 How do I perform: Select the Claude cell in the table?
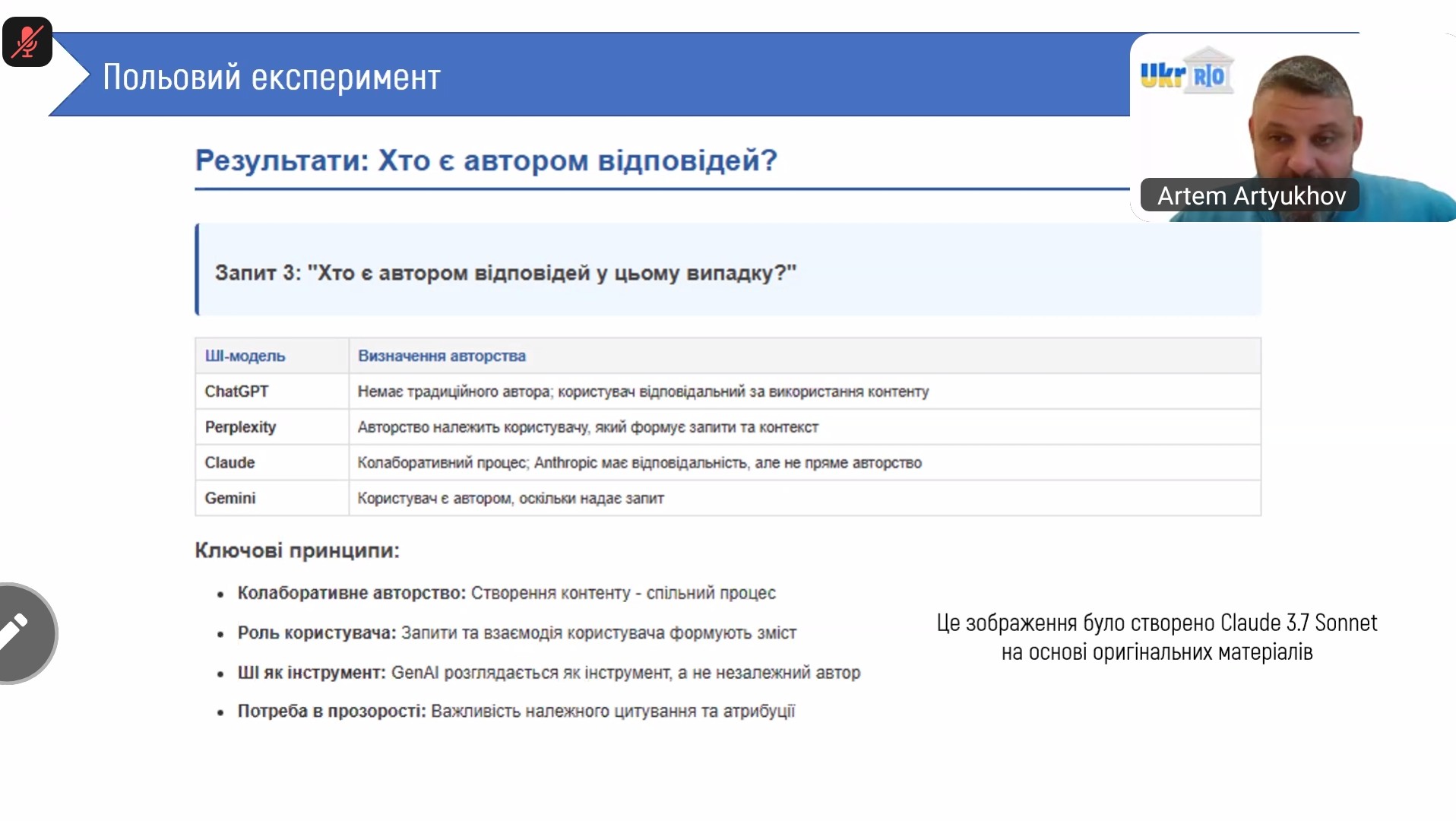click(x=229, y=463)
